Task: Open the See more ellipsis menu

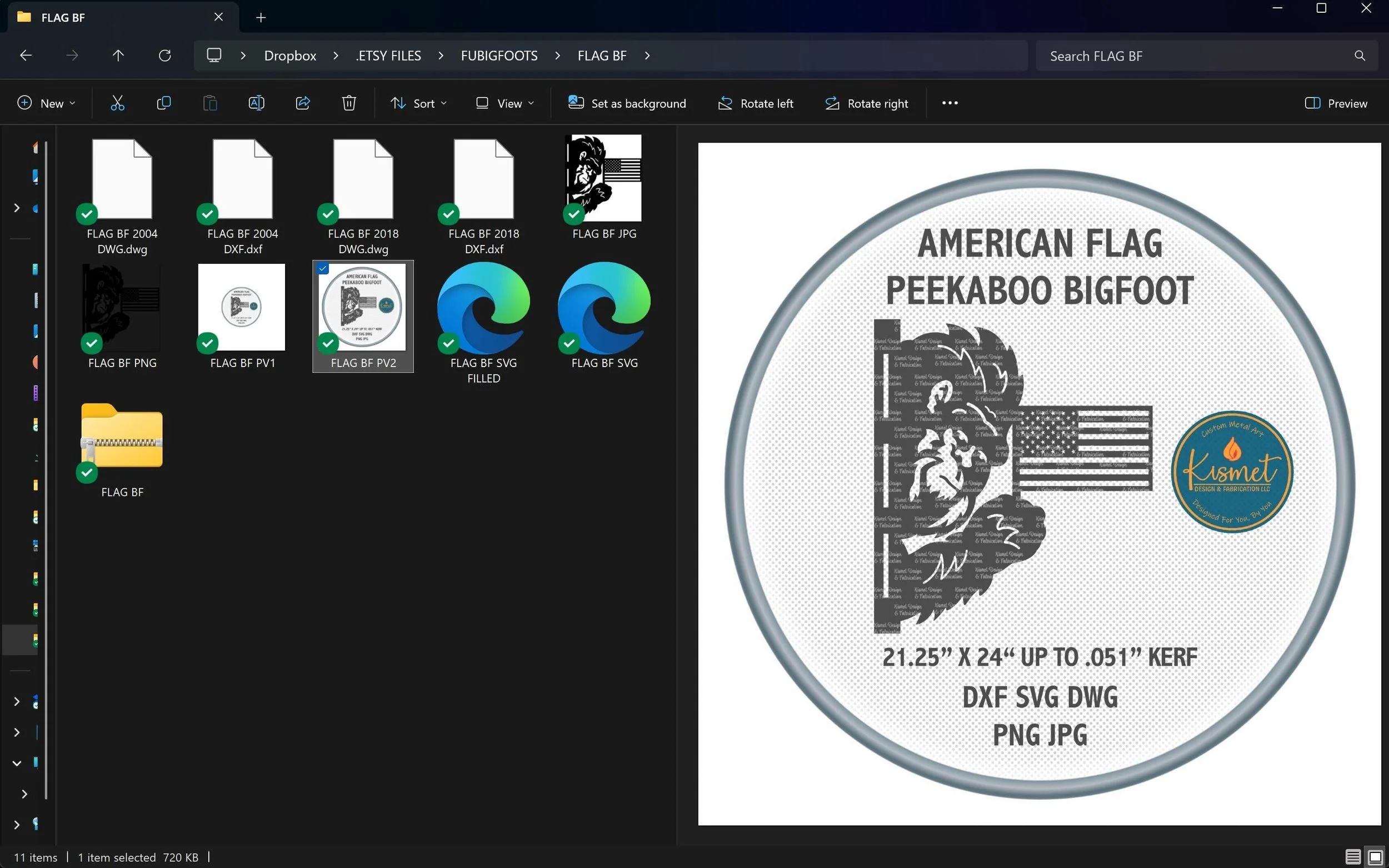Action: (950, 103)
